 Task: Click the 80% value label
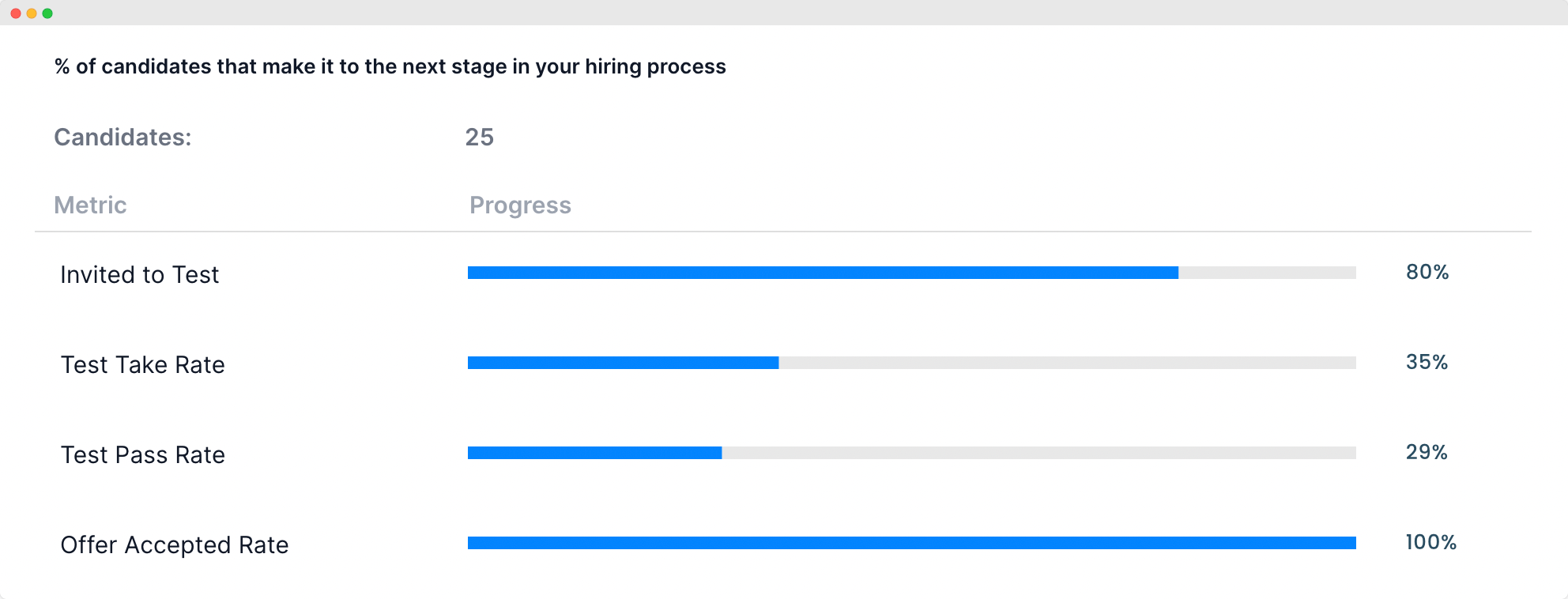[1427, 272]
